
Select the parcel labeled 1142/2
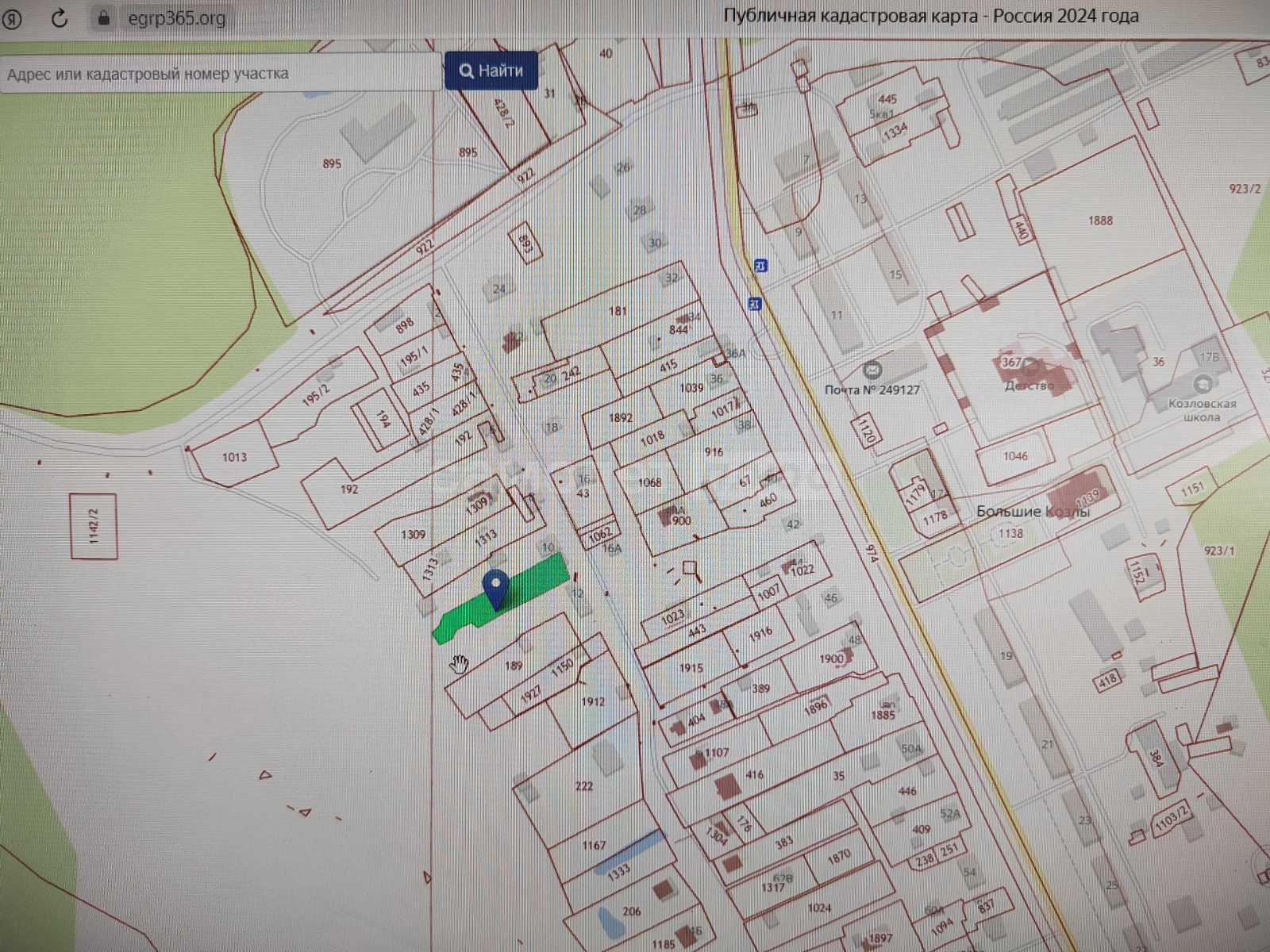(x=94, y=526)
